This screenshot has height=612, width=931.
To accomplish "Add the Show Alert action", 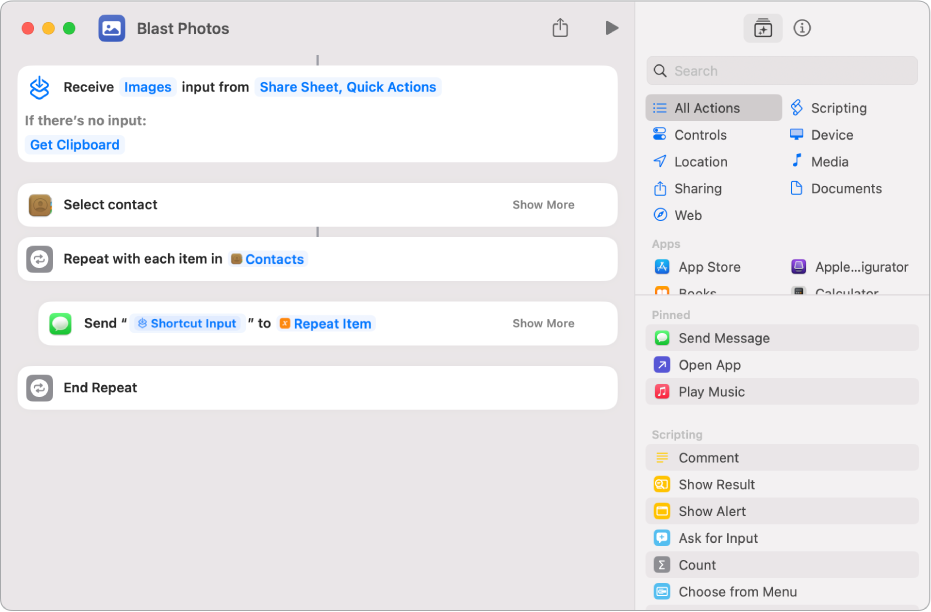I will [782, 511].
